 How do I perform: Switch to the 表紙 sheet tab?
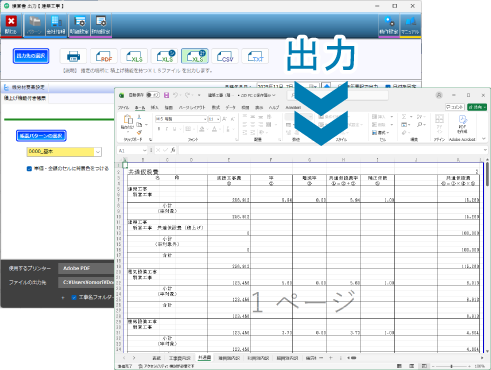156,358
